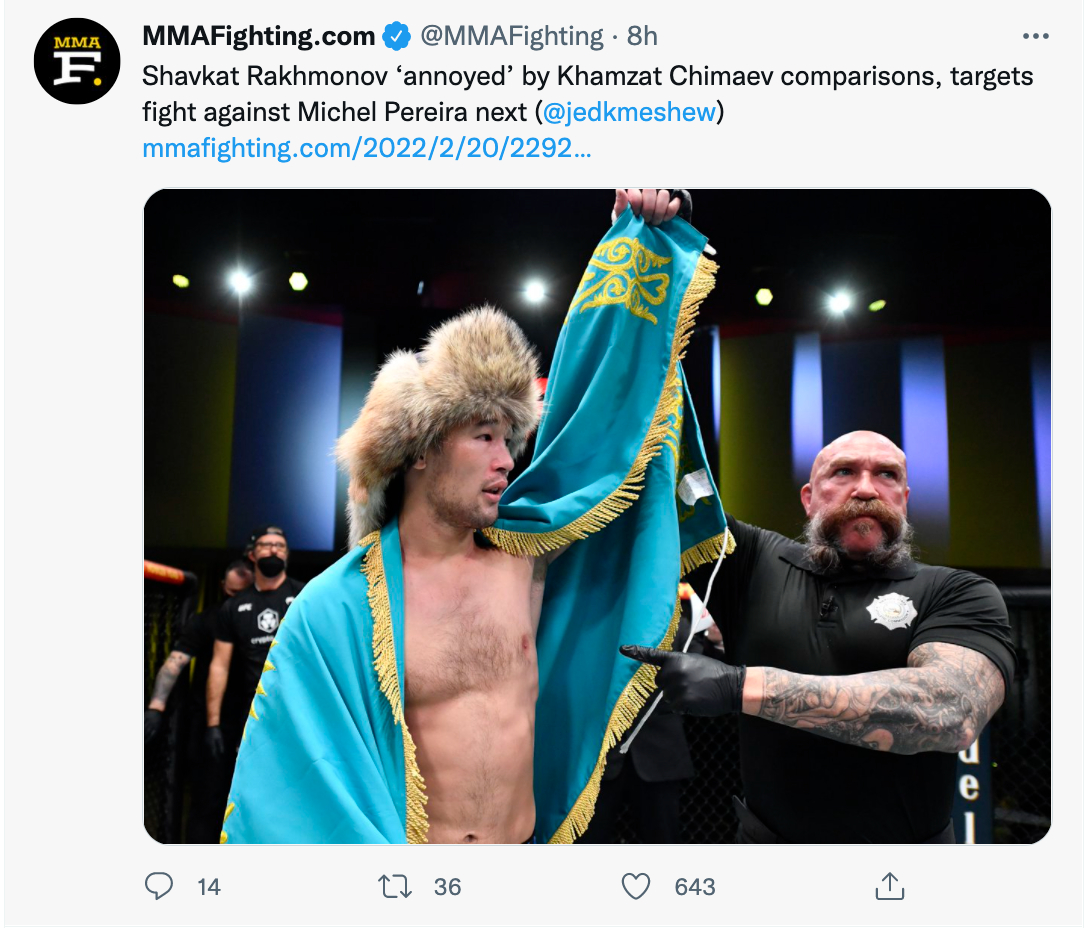Click the blue verified badge
1092x928 pixels.
click(397, 36)
